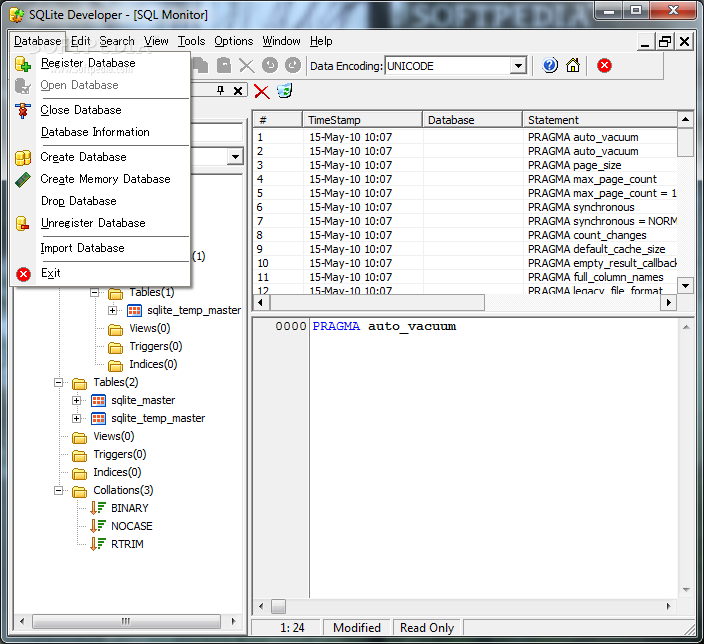
Task: Open the Help menu
Action: point(321,41)
